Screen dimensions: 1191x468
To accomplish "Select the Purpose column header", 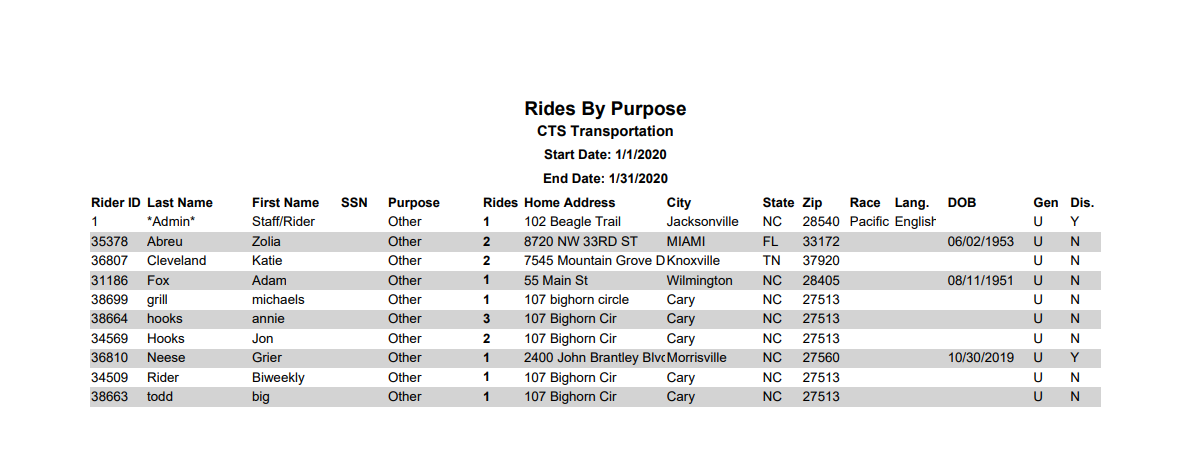I will tap(414, 203).
